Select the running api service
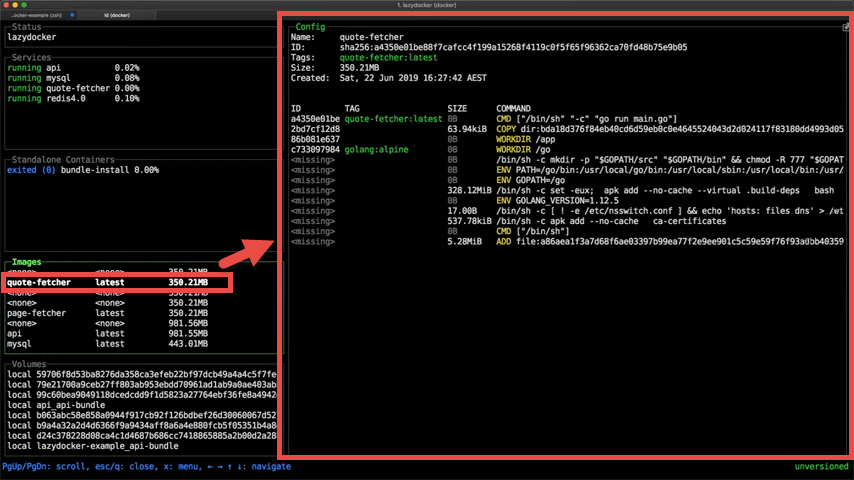This screenshot has height=480, width=854. click(x=40, y=67)
